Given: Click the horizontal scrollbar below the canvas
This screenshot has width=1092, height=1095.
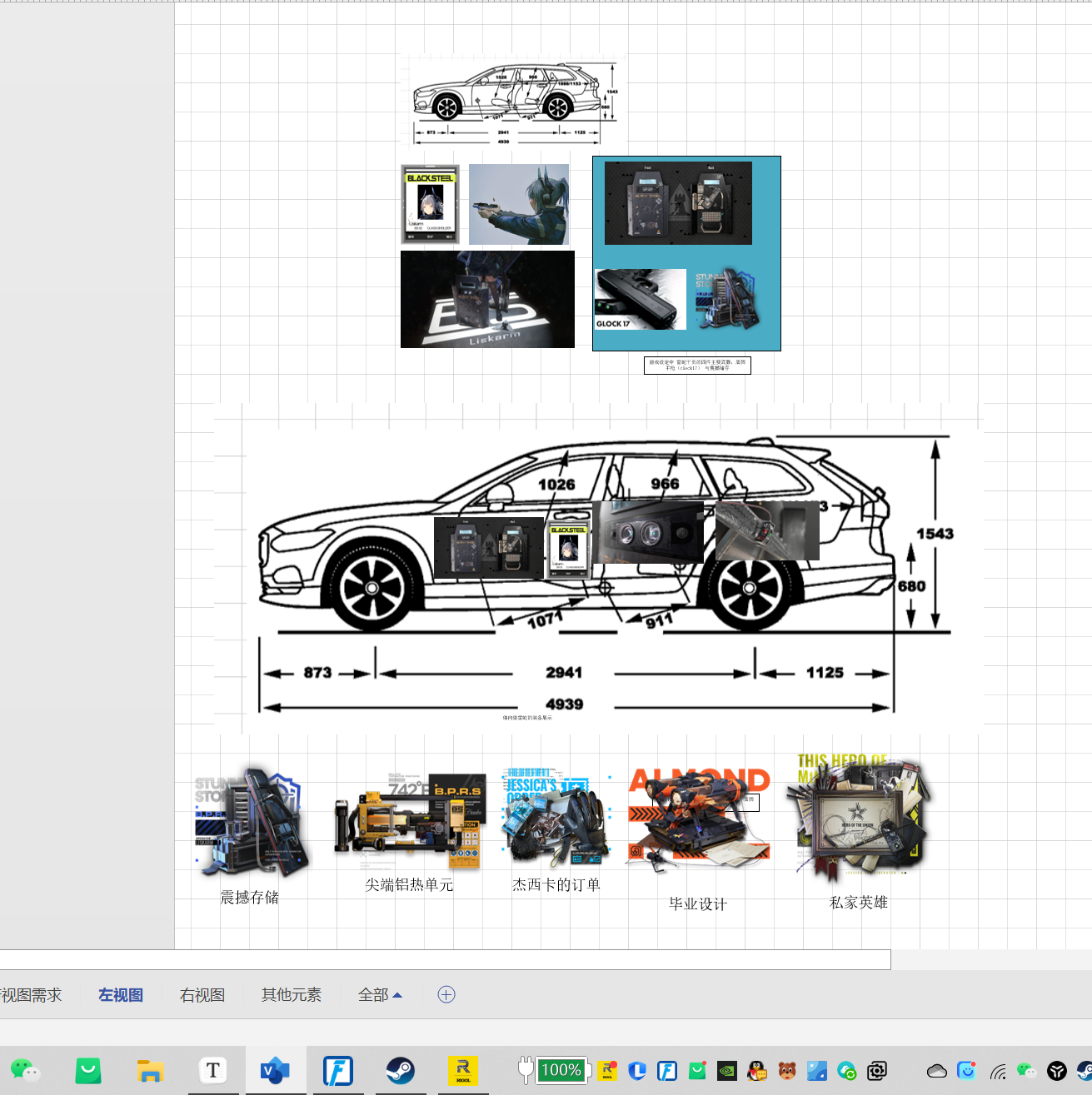Looking at the screenshot, I should [x=445, y=959].
